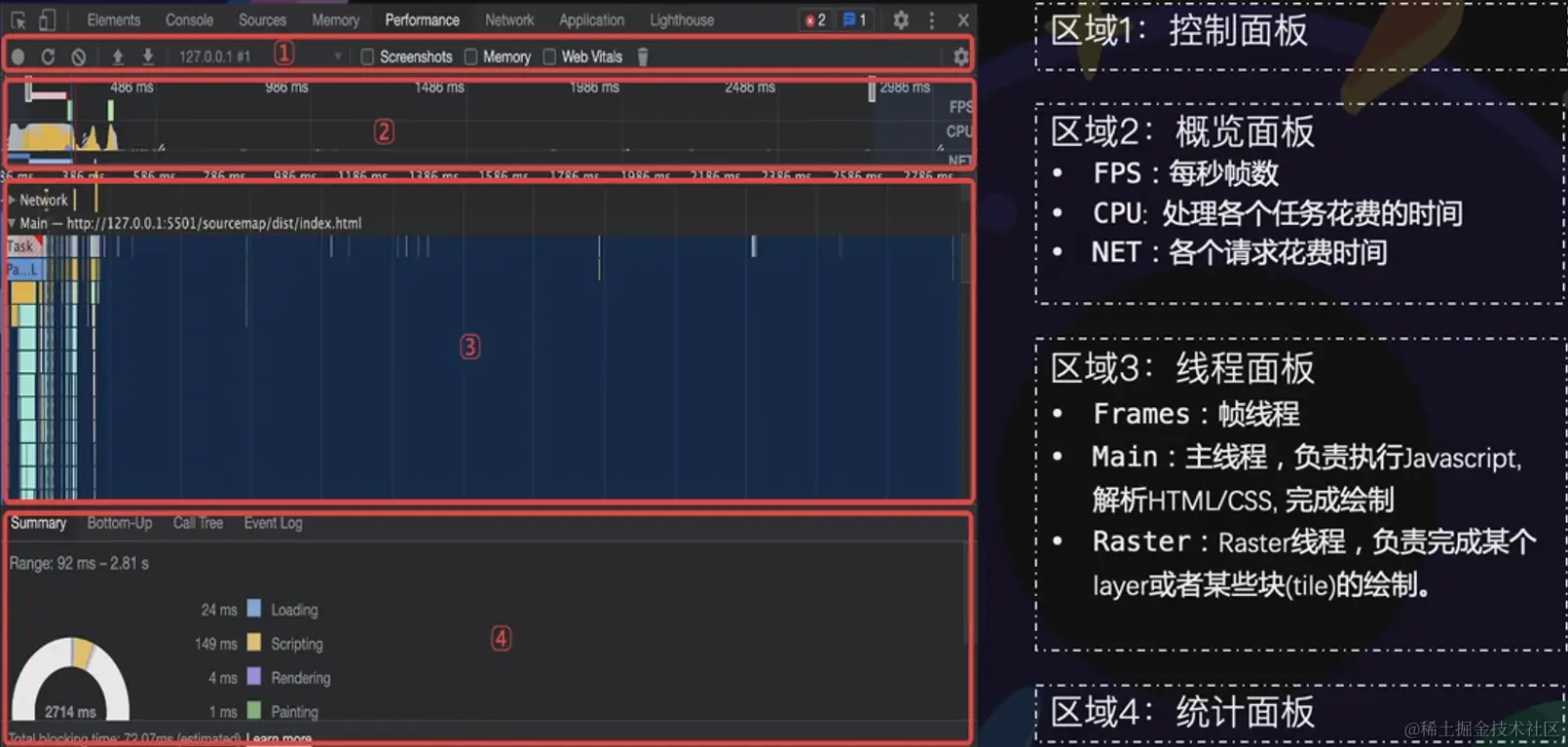Viewport: 1568px width, 747px height.
Task: Collapse the Main thread track
Action: (x=12, y=223)
